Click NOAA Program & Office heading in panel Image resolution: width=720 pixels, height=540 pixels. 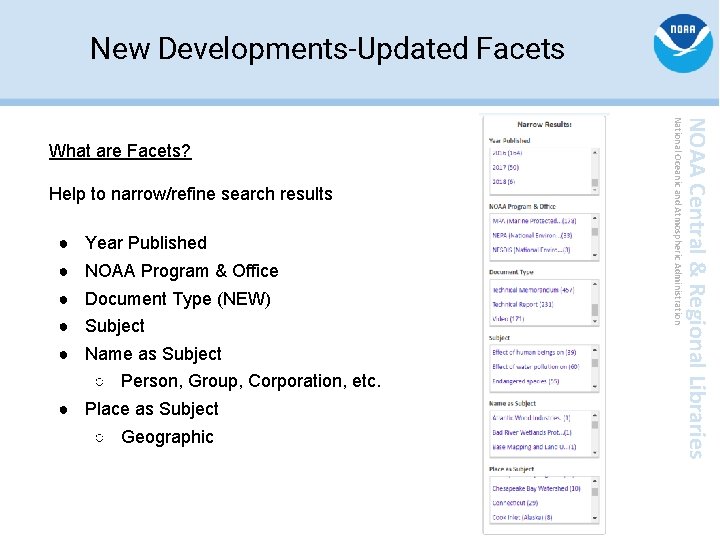pyautogui.click(x=522, y=207)
